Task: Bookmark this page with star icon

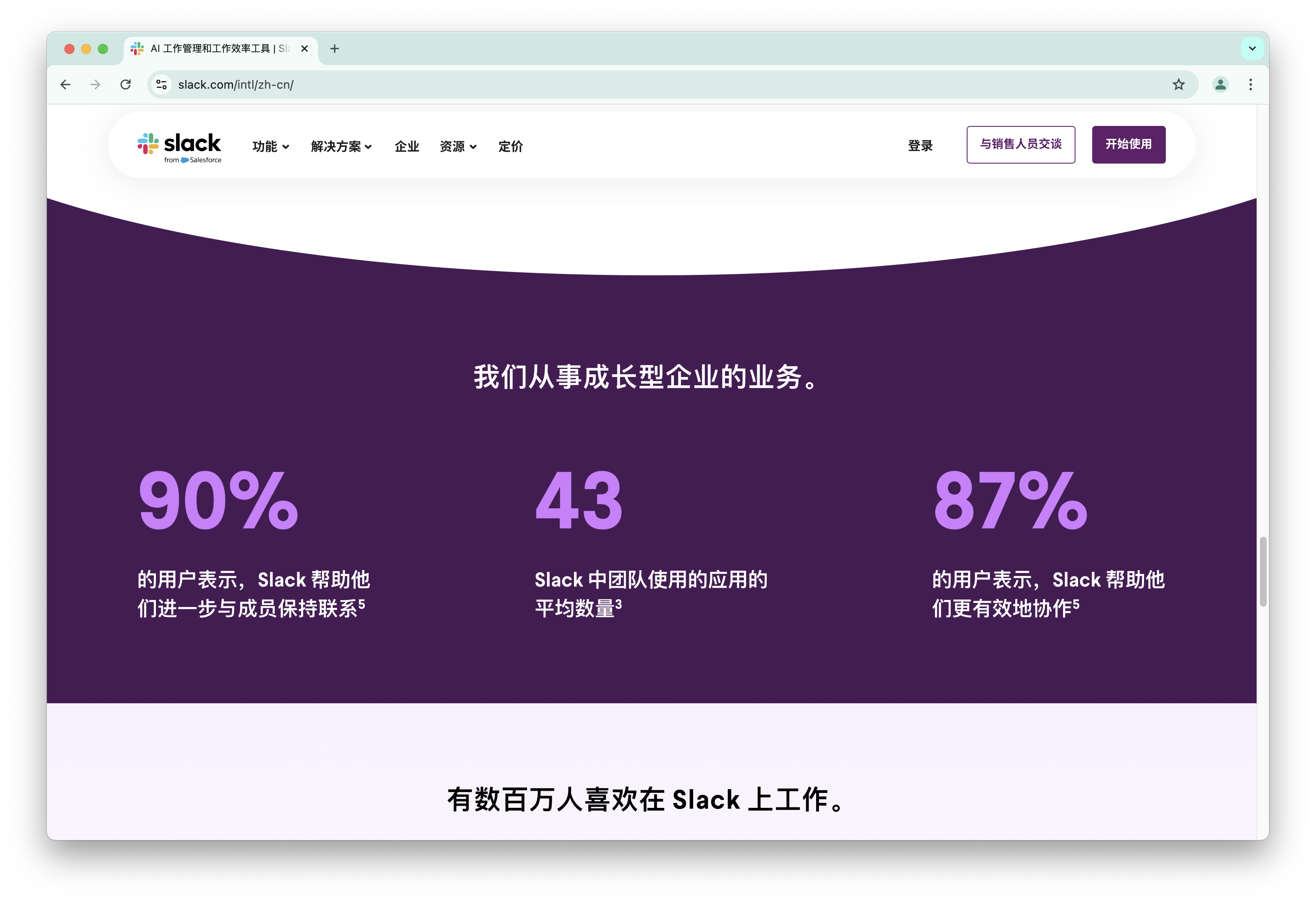Action: [1178, 85]
